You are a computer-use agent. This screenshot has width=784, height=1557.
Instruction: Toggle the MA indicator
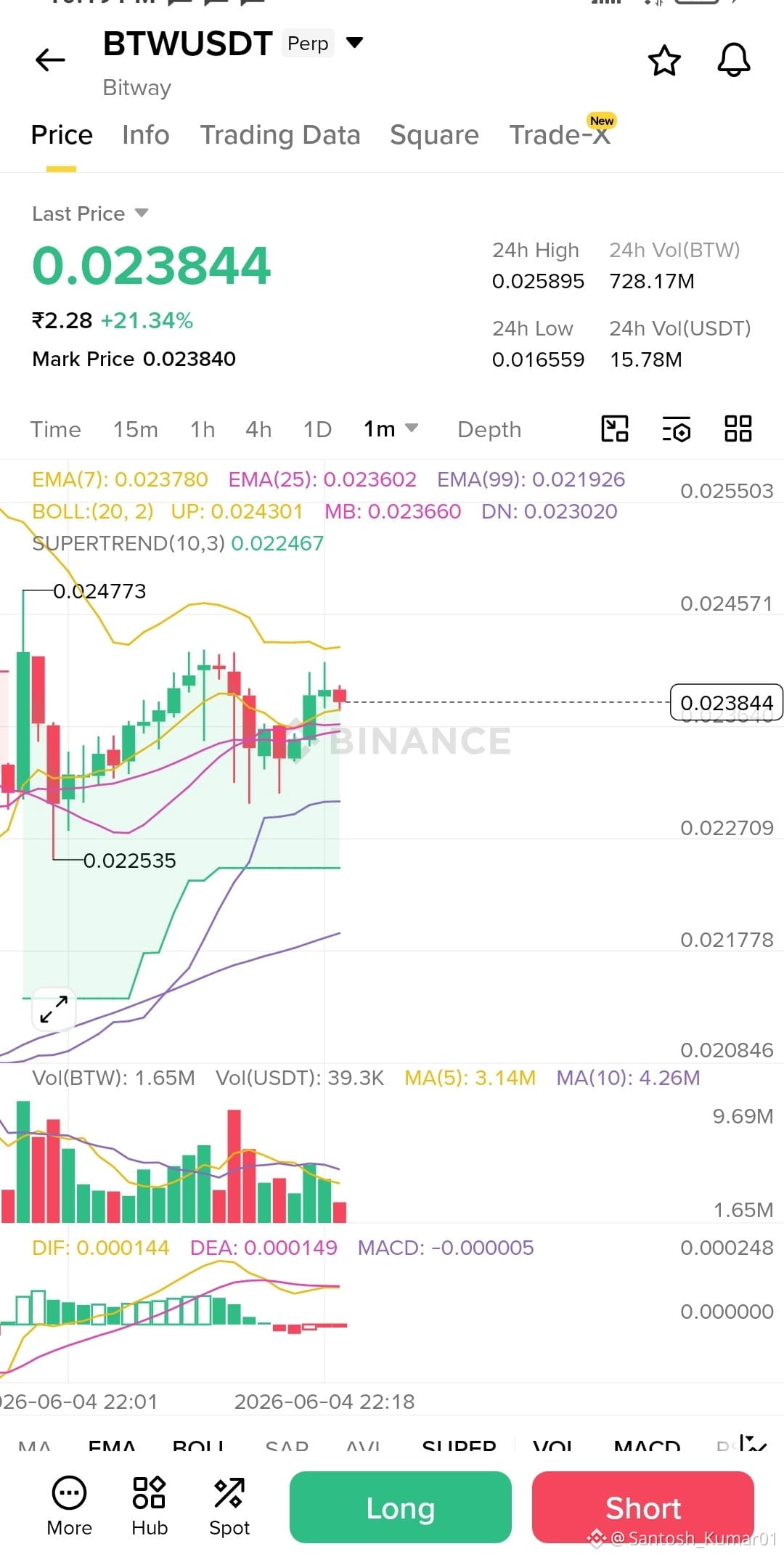(x=34, y=1445)
